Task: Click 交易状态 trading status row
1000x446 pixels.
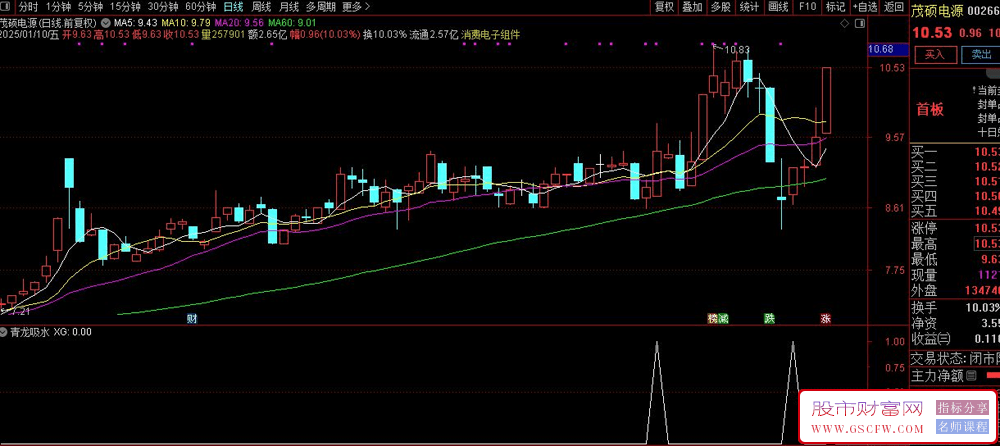Action: click(955, 358)
